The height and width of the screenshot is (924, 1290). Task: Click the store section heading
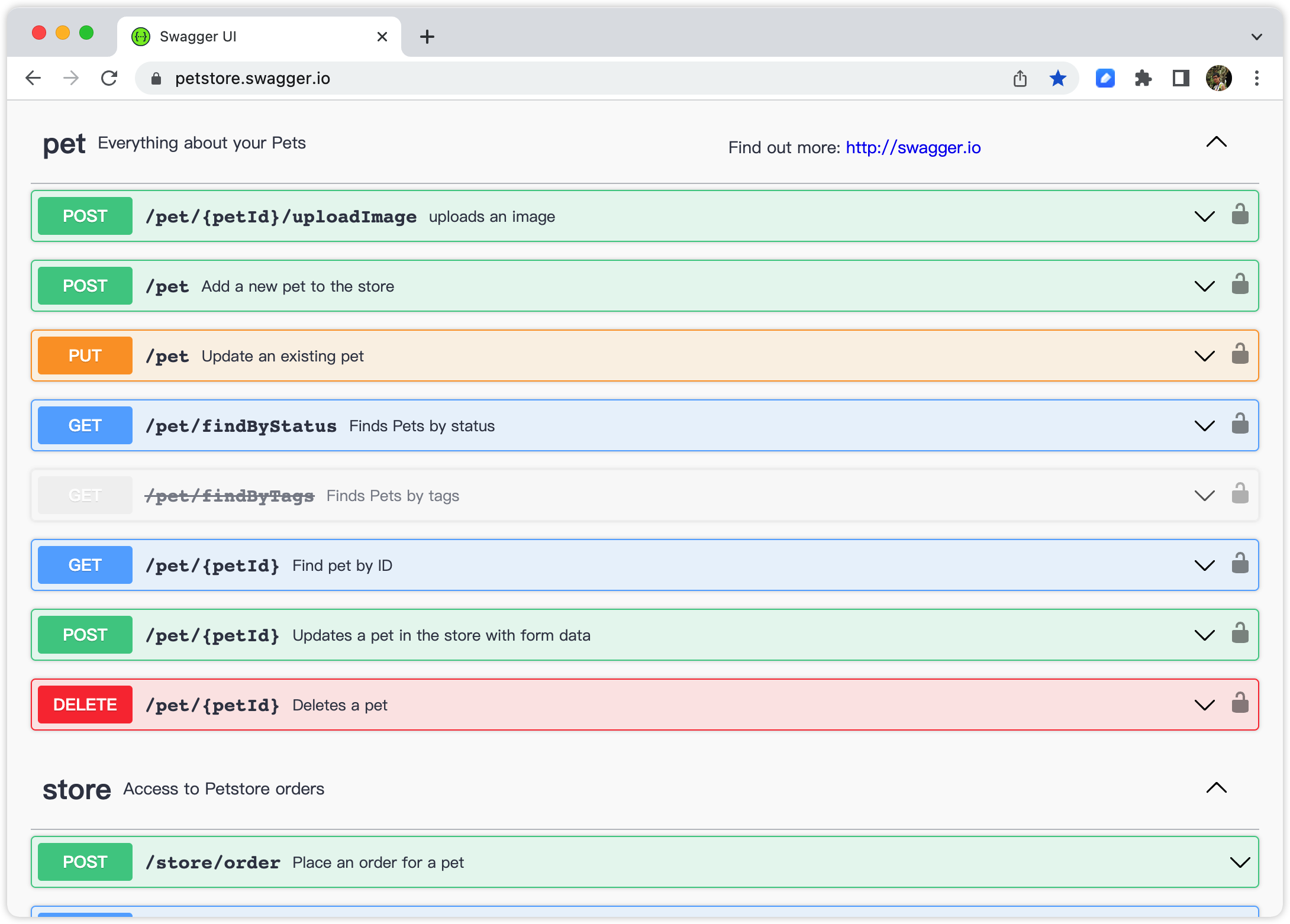tap(77, 790)
